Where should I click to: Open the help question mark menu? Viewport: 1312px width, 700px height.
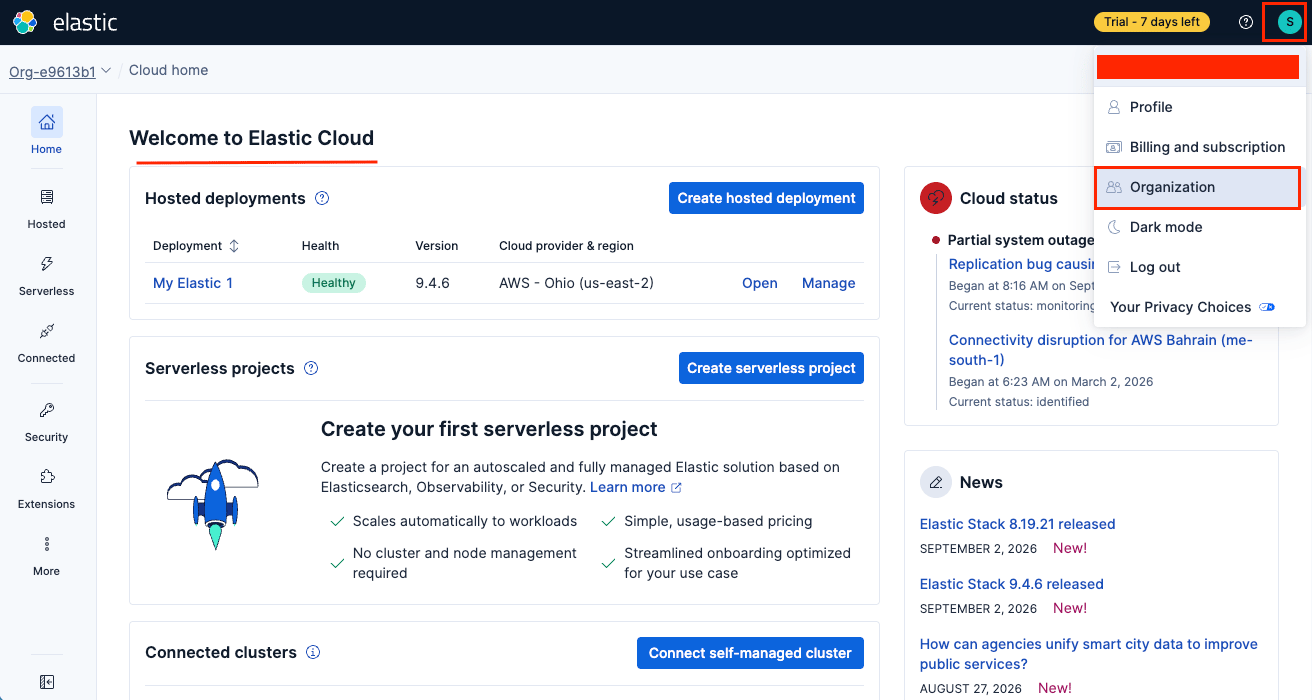(1246, 22)
